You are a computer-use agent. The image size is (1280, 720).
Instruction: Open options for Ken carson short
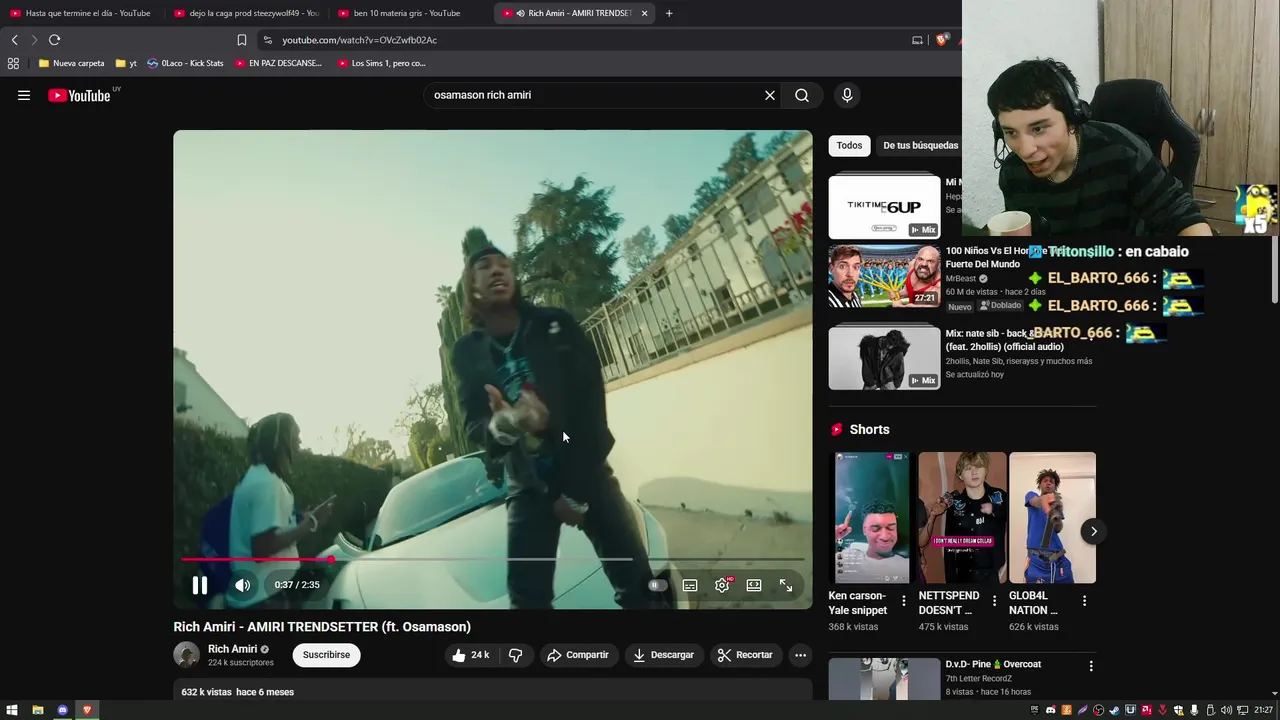tap(903, 601)
